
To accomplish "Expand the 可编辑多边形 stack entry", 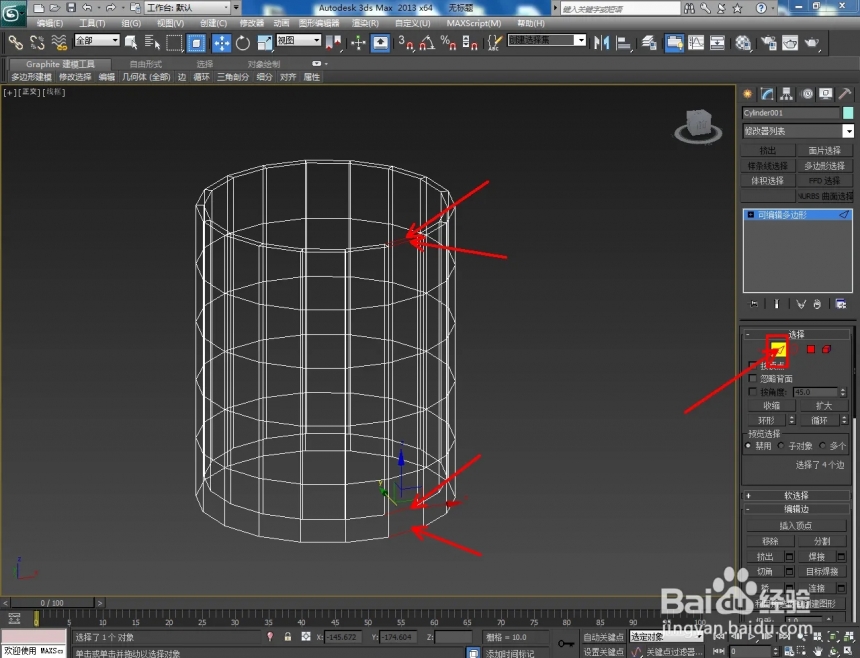I will coord(751,215).
